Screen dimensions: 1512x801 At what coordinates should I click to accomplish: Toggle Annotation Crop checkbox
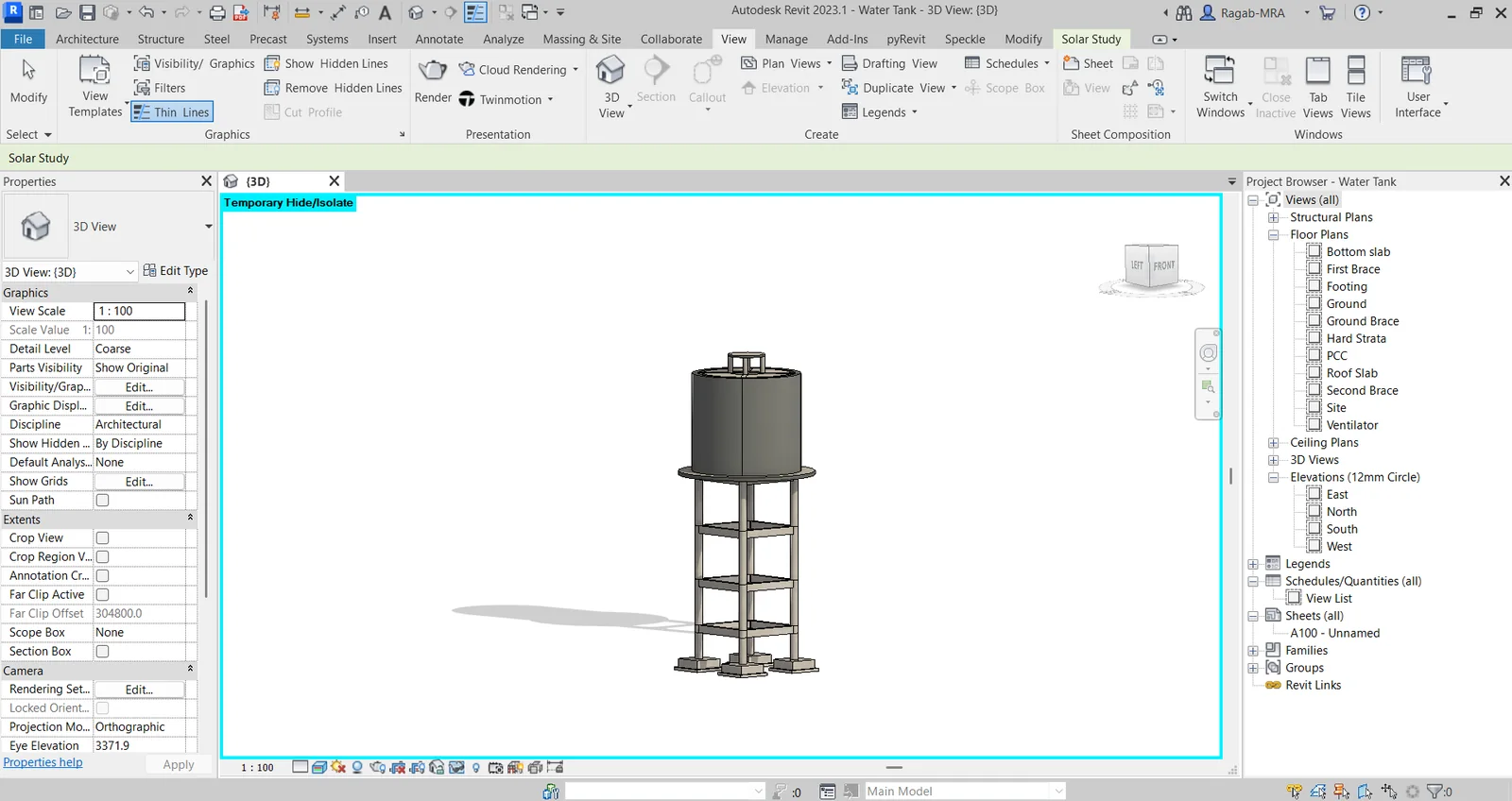[x=102, y=575]
